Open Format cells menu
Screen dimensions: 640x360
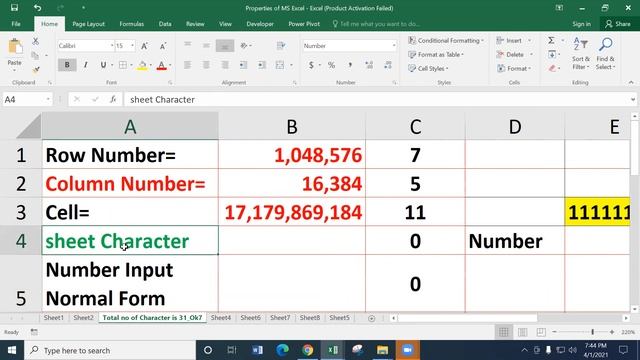click(513, 68)
